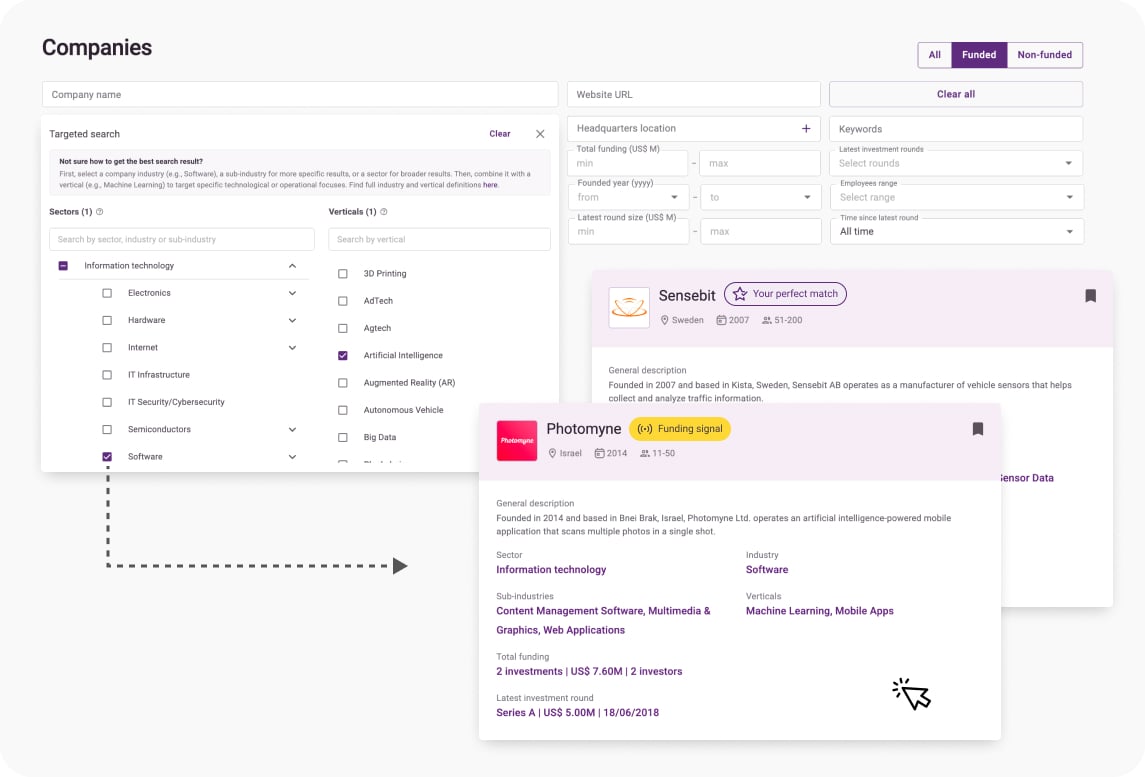
Task: Check the IT Security/Cybersecurity checkbox
Action: pyautogui.click(x=107, y=402)
